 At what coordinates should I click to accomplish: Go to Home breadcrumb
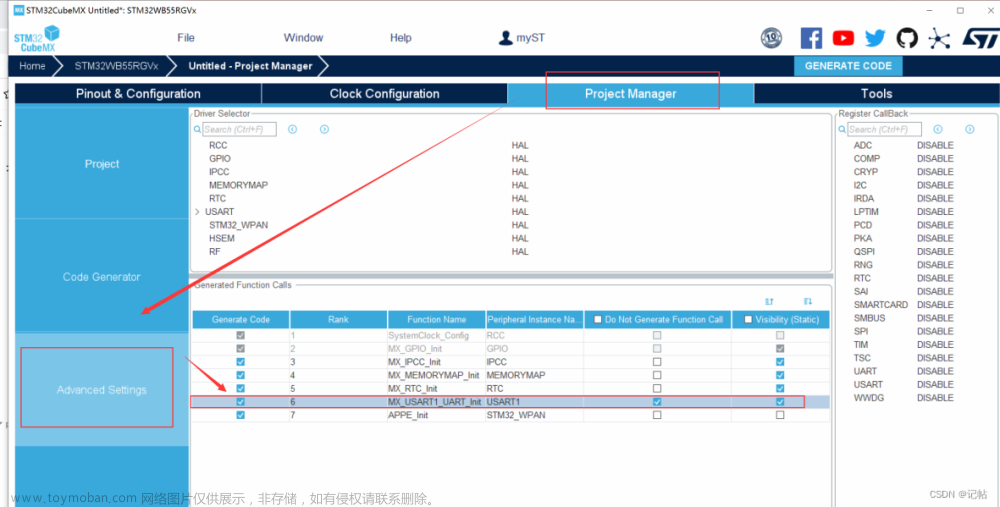pyautogui.click(x=32, y=66)
